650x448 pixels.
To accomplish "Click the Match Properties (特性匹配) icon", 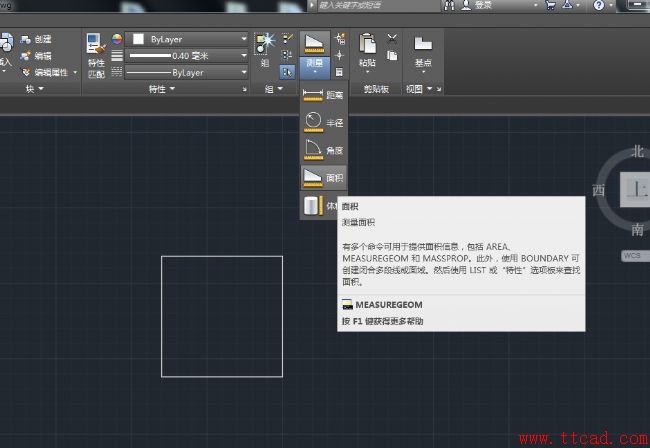I will click(x=96, y=44).
